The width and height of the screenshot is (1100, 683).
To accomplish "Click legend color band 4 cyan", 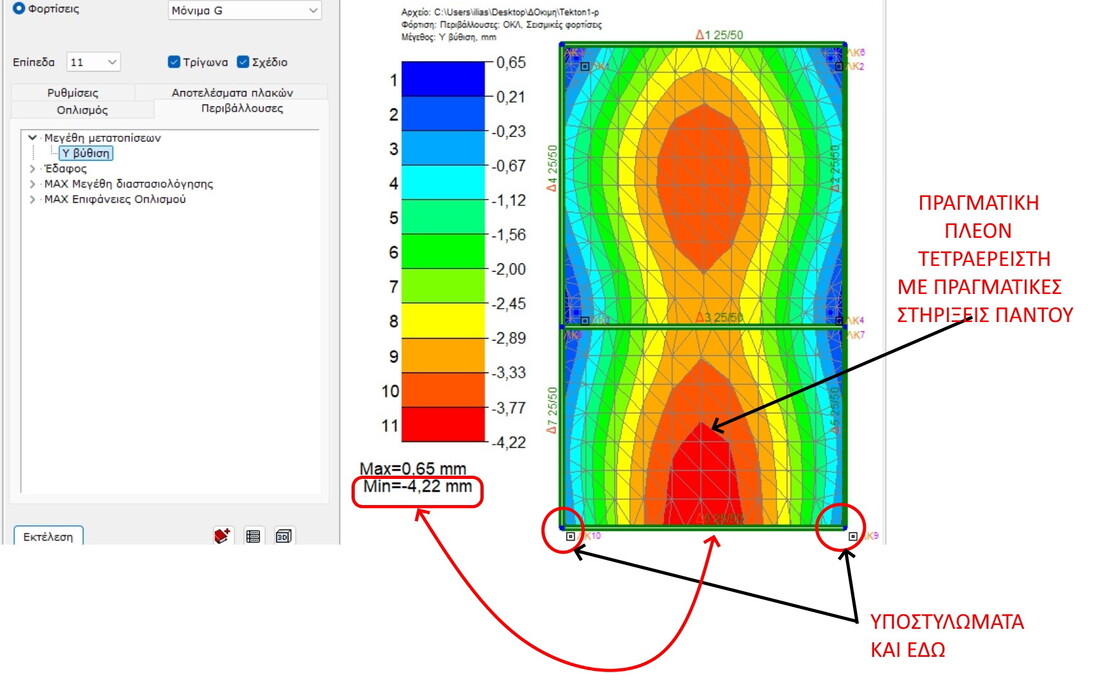I will click(x=443, y=182).
